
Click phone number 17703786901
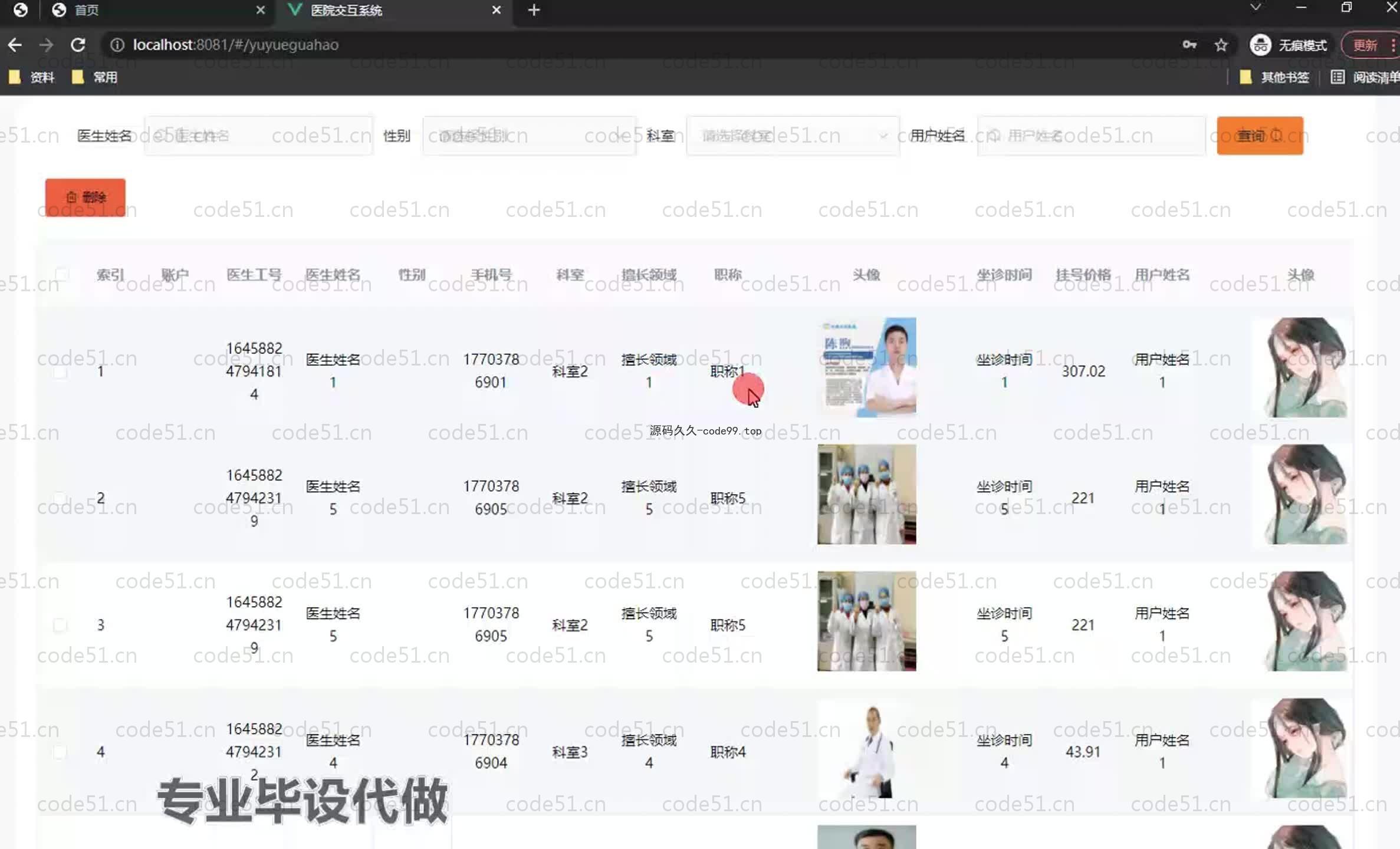491,371
